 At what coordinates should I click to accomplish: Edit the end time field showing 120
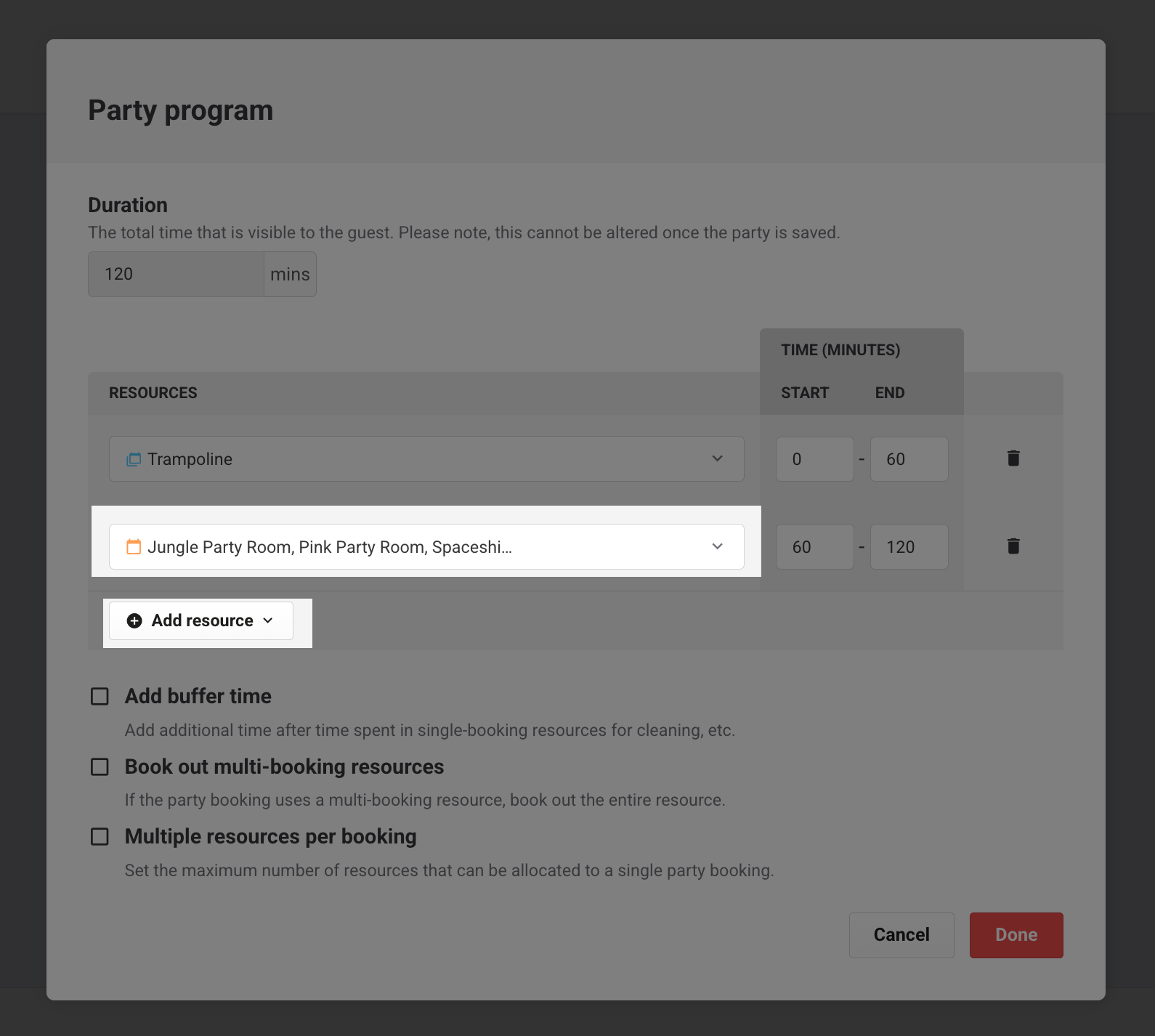[x=909, y=547]
